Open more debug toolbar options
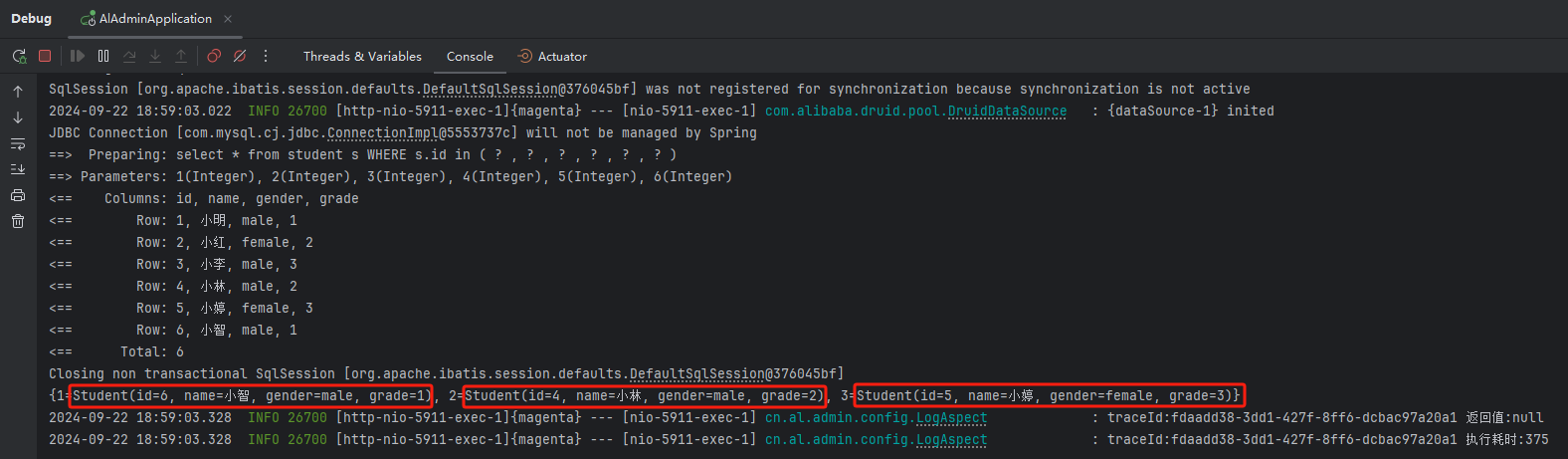Viewport: 1568px width, 459px height. pos(266,57)
